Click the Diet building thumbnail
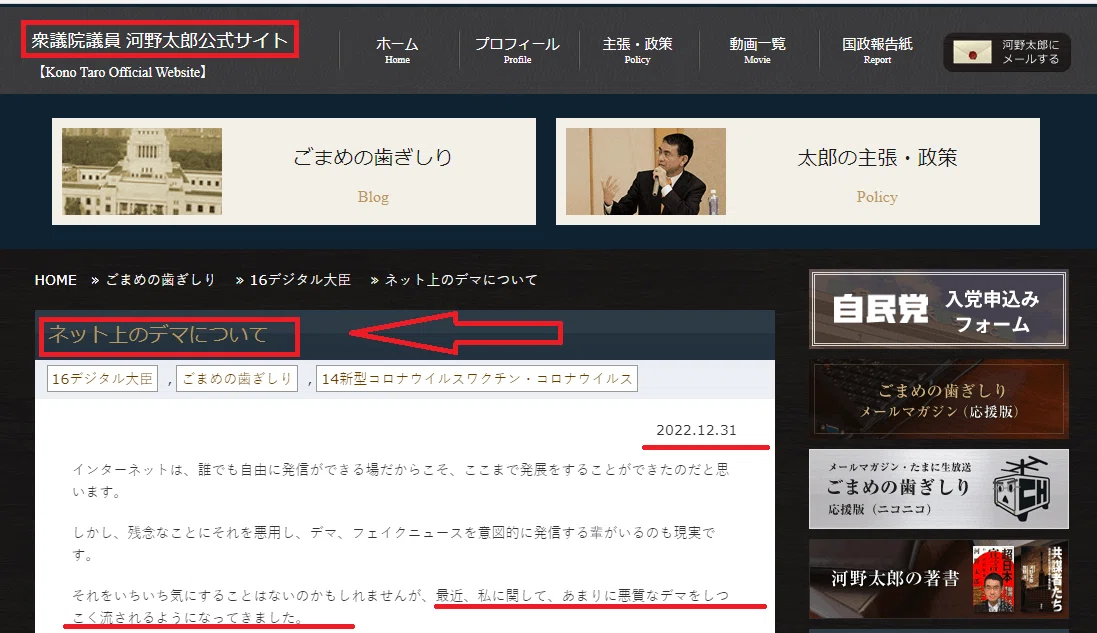The width and height of the screenshot is (1097, 633). tap(142, 171)
